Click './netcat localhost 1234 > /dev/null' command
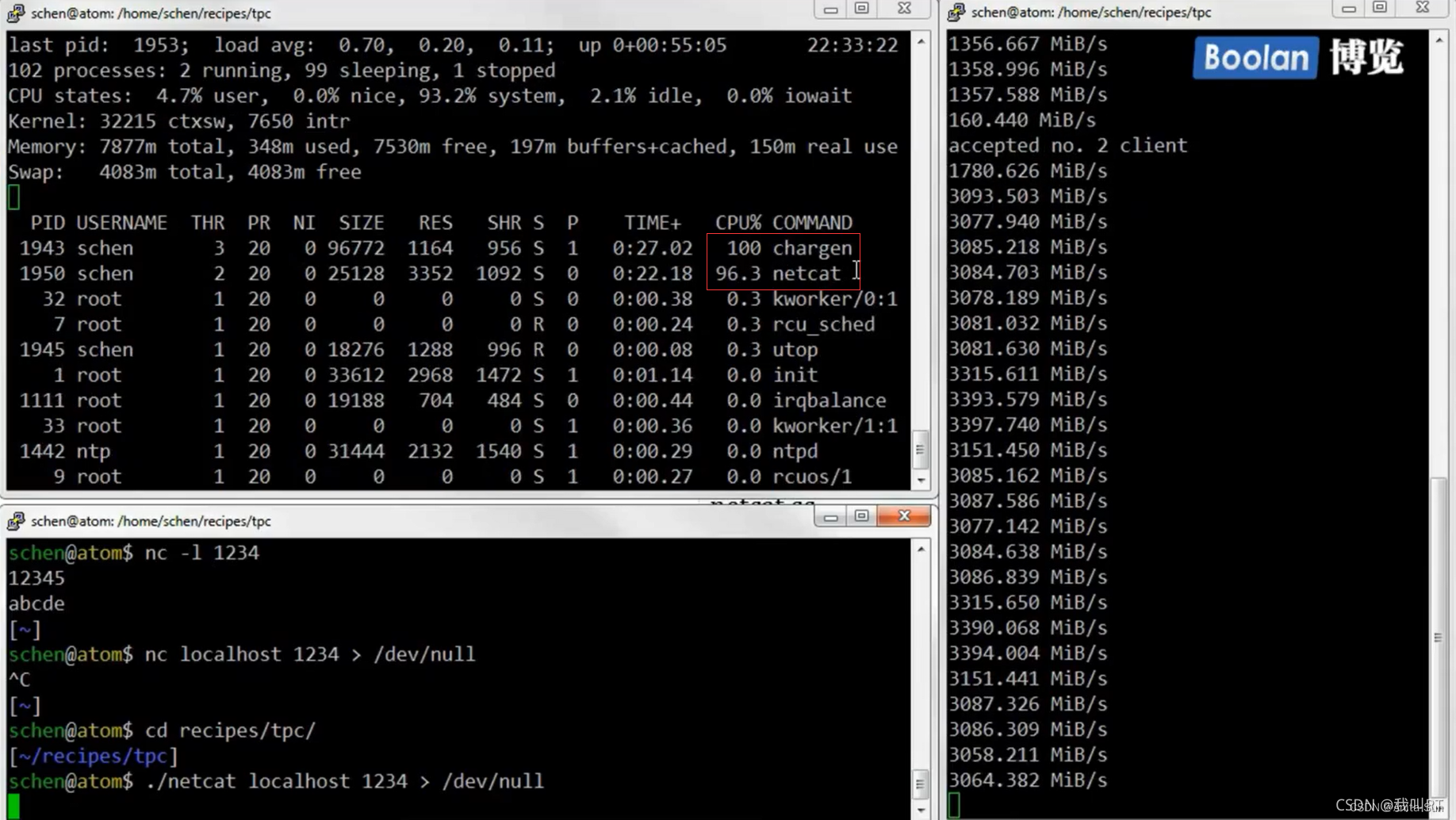Image resolution: width=1456 pixels, height=820 pixels. click(344, 781)
